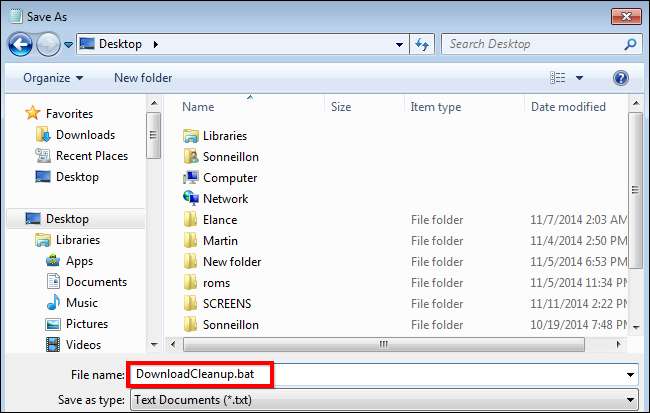
Task: Open recent pages dropdown beside nav arrows
Action: [x=69, y=44]
